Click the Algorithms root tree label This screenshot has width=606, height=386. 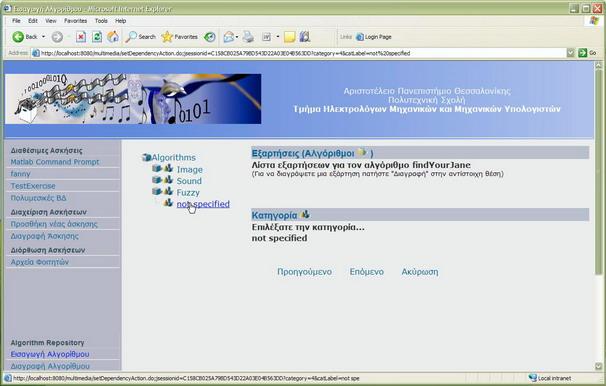pos(174,157)
